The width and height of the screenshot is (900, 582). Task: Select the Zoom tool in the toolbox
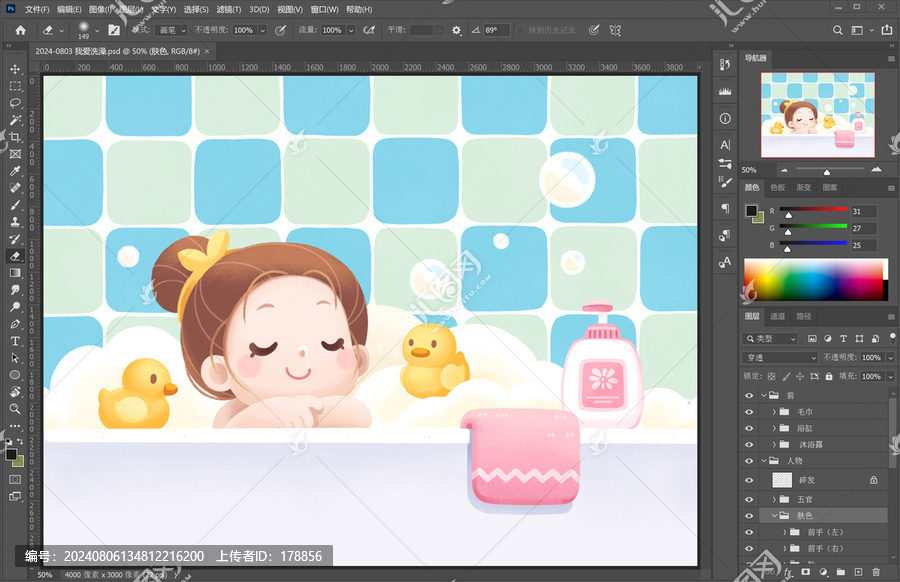pos(15,409)
